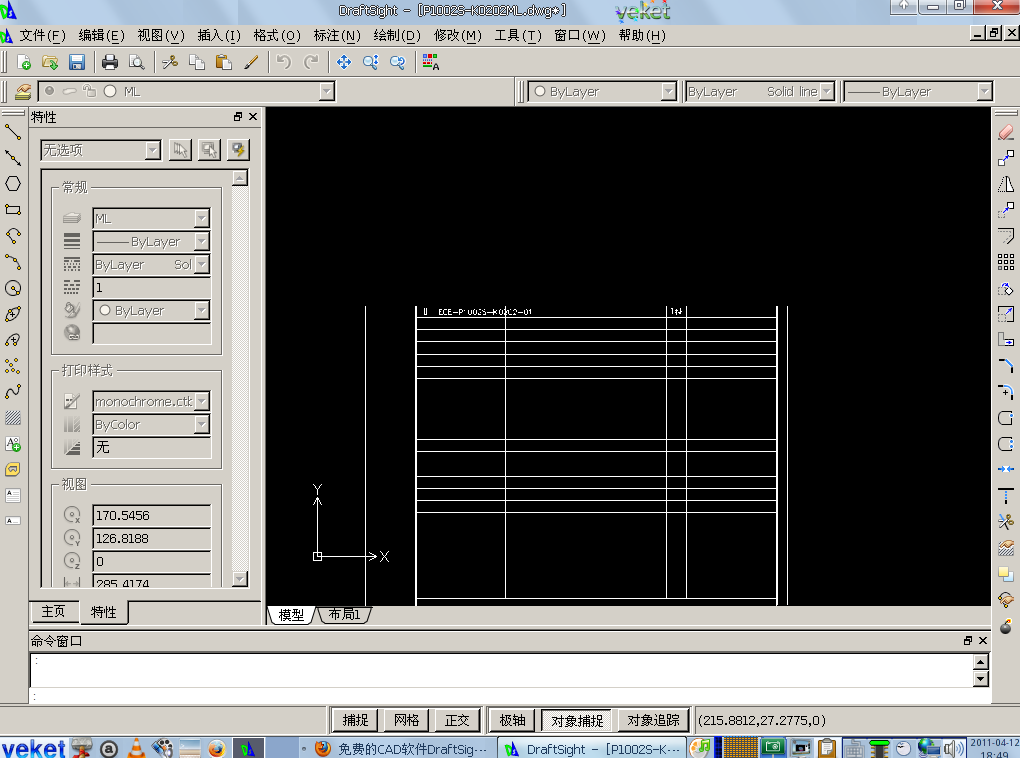Switch to the 主页 panel tab

tap(54, 612)
